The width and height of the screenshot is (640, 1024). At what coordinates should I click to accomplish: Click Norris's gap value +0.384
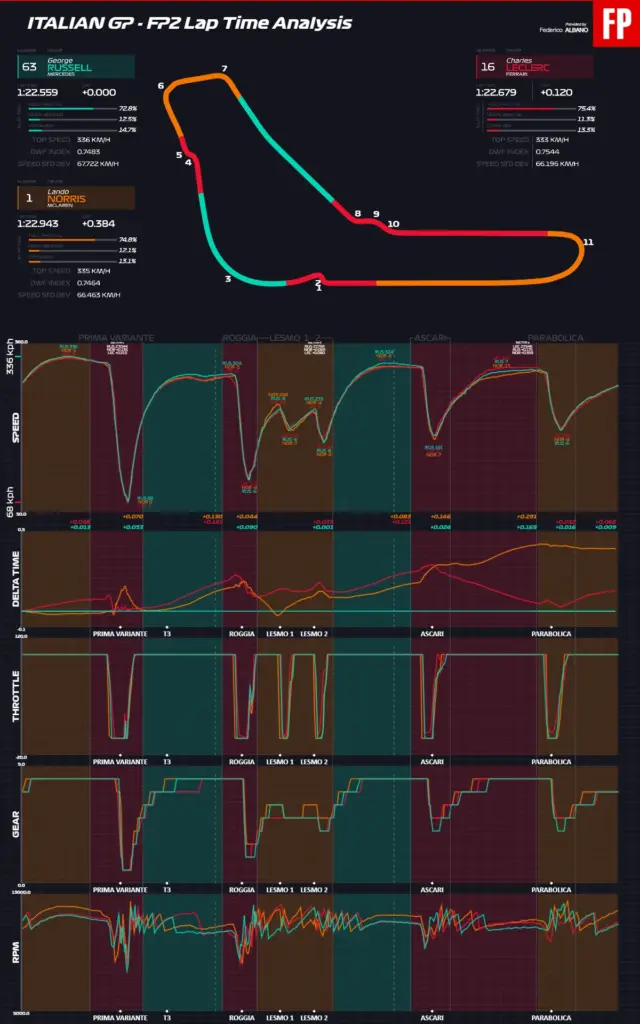click(99, 223)
